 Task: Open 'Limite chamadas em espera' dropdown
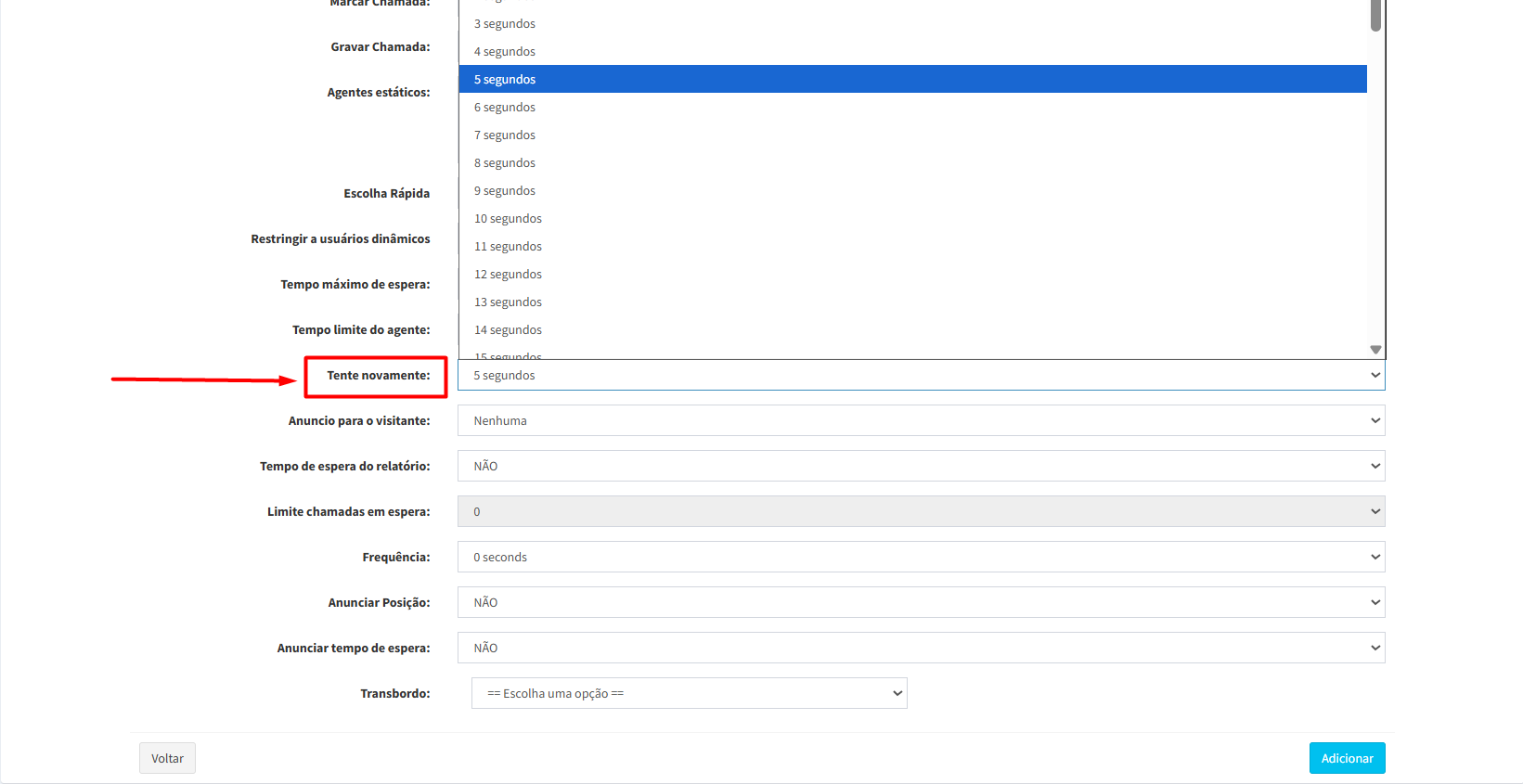(920, 512)
